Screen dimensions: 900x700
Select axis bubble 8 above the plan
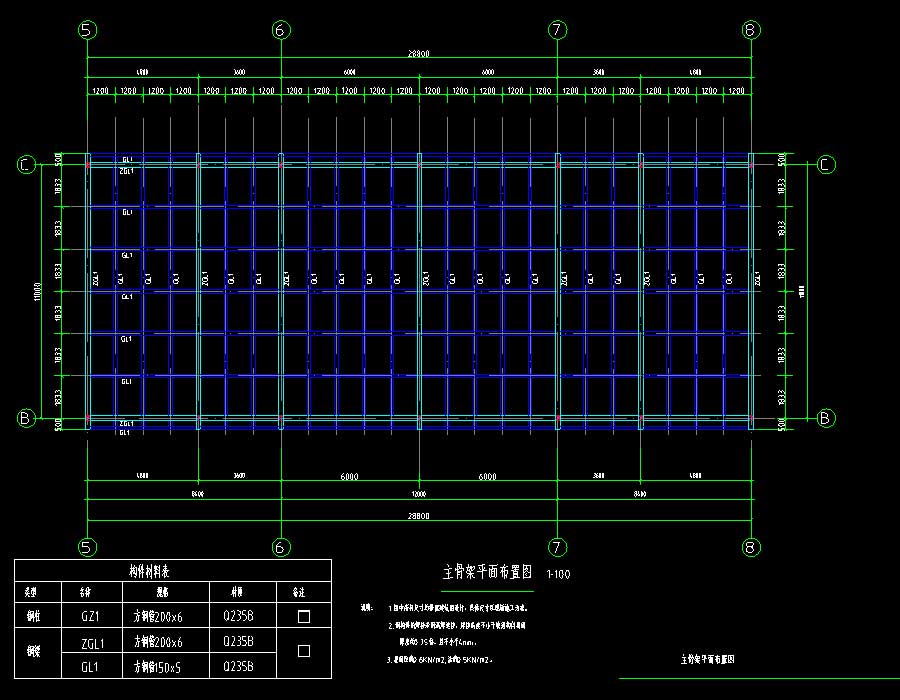click(751, 30)
